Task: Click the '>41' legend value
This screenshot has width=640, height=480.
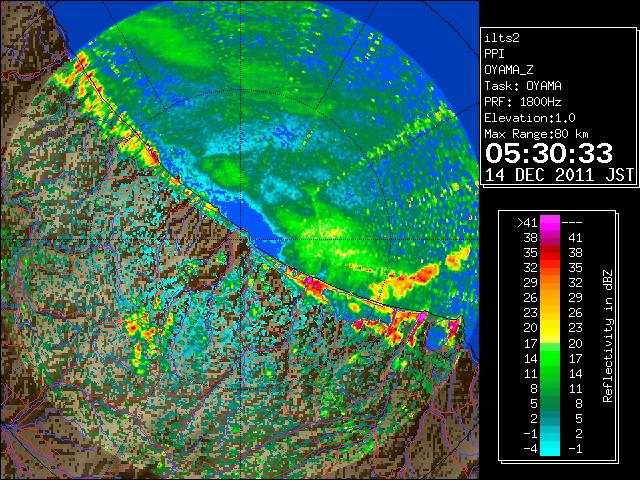Action: 527,222
